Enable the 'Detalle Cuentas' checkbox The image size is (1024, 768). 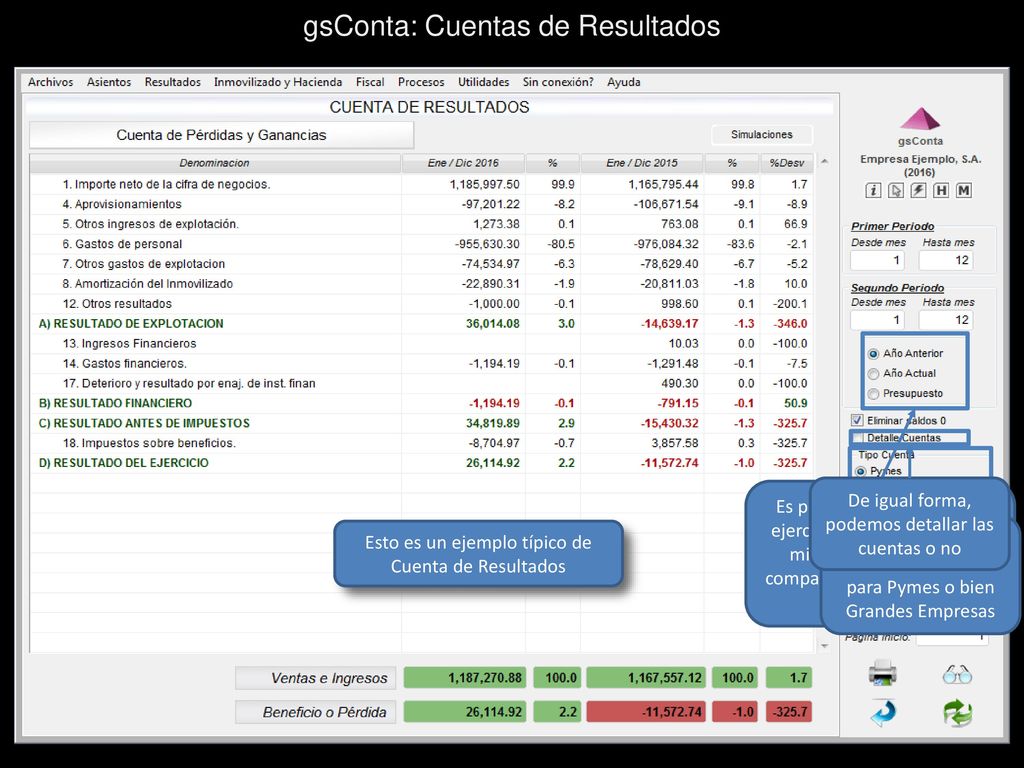click(x=857, y=438)
